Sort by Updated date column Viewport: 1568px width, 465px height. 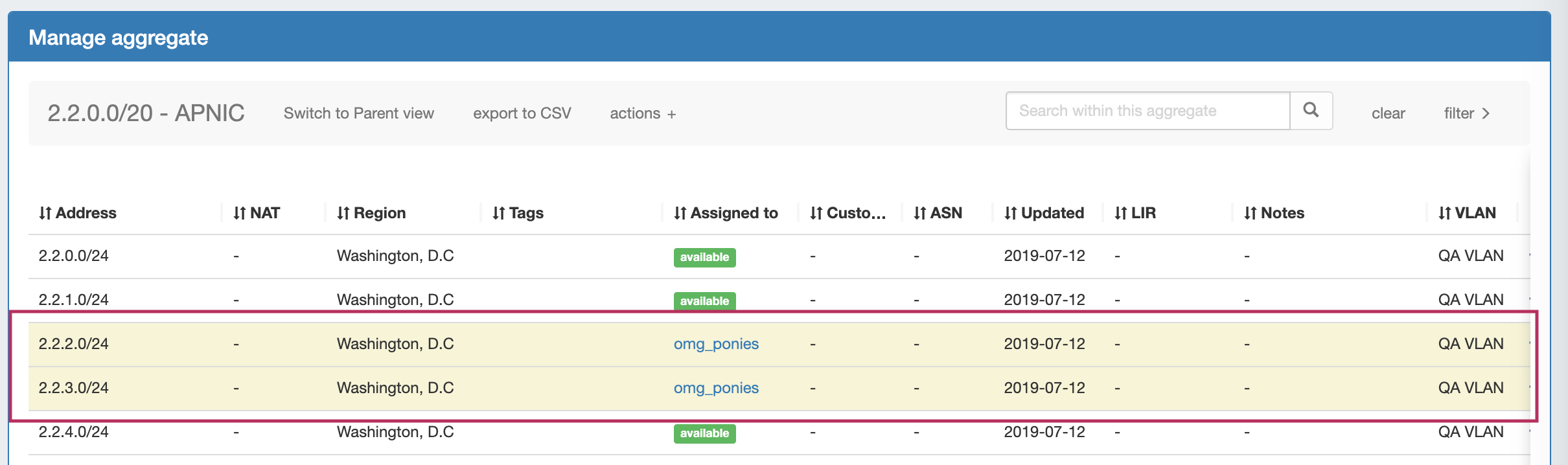pyautogui.click(x=1044, y=213)
